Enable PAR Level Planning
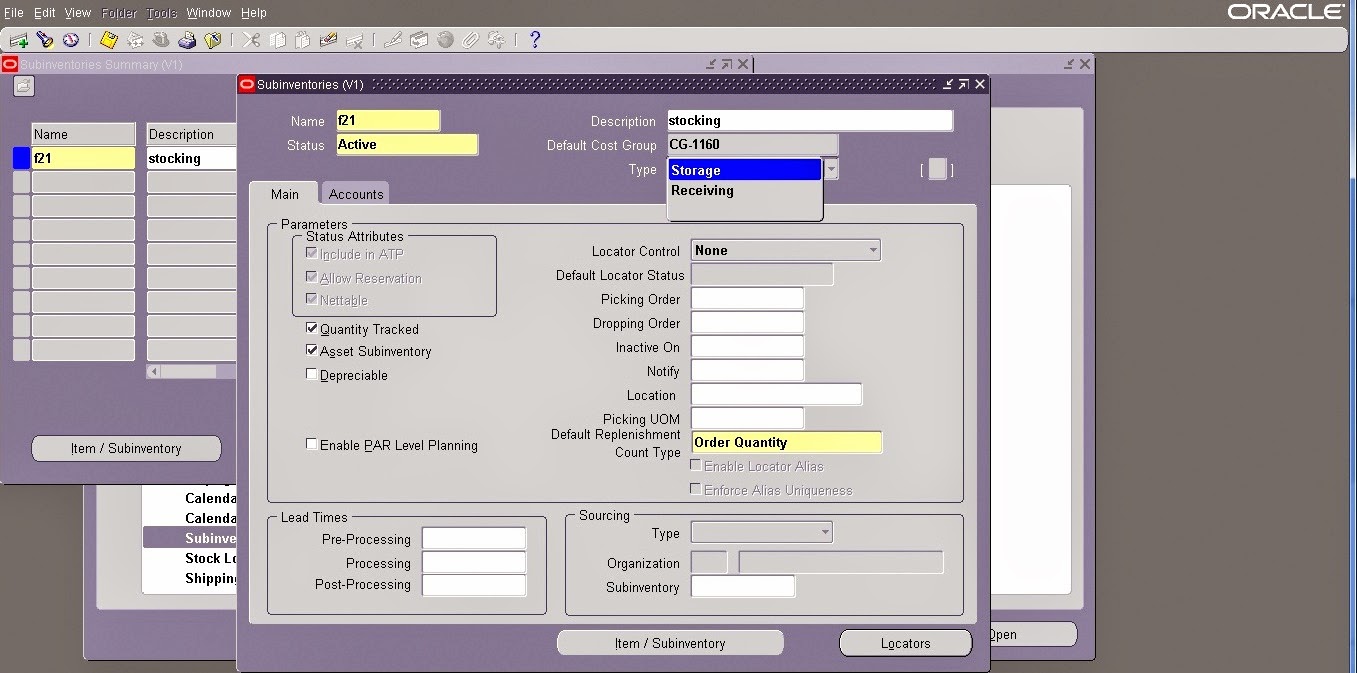1357x673 pixels. 311,444
